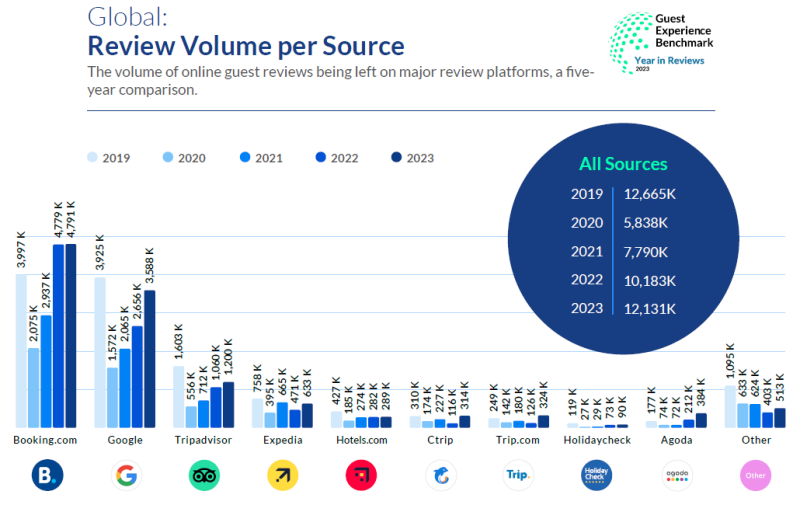
Task: Click the Booking.com 2023 bar
Action: [x=71, y=336]
